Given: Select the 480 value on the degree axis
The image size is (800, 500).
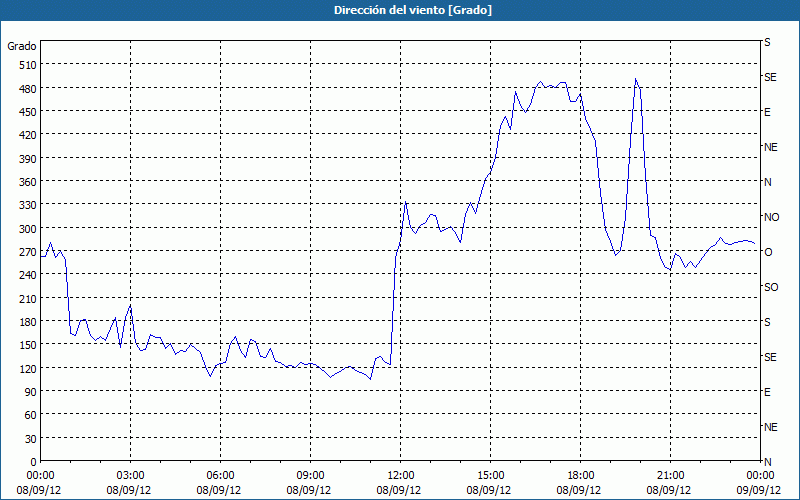Looking at the screenshot, I should [28, 89].
